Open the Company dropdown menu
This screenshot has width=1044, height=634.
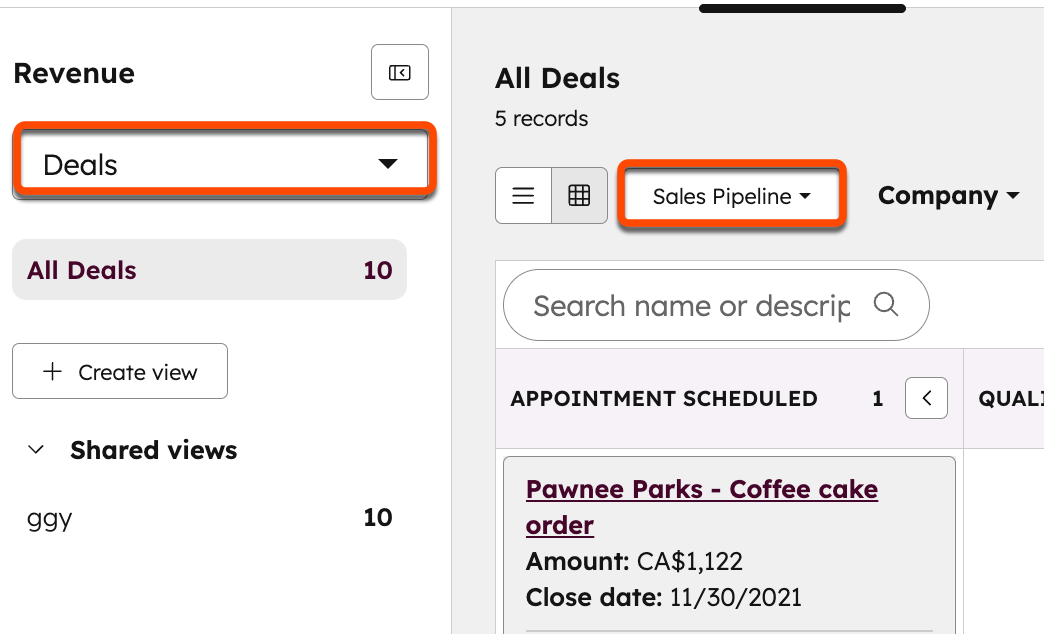point(948,195)
